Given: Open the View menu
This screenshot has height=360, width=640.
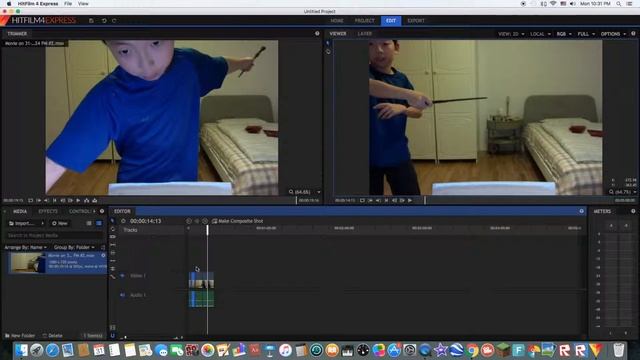Looking at the screenshot, I should pyautogui.click(x=83, y=4).
